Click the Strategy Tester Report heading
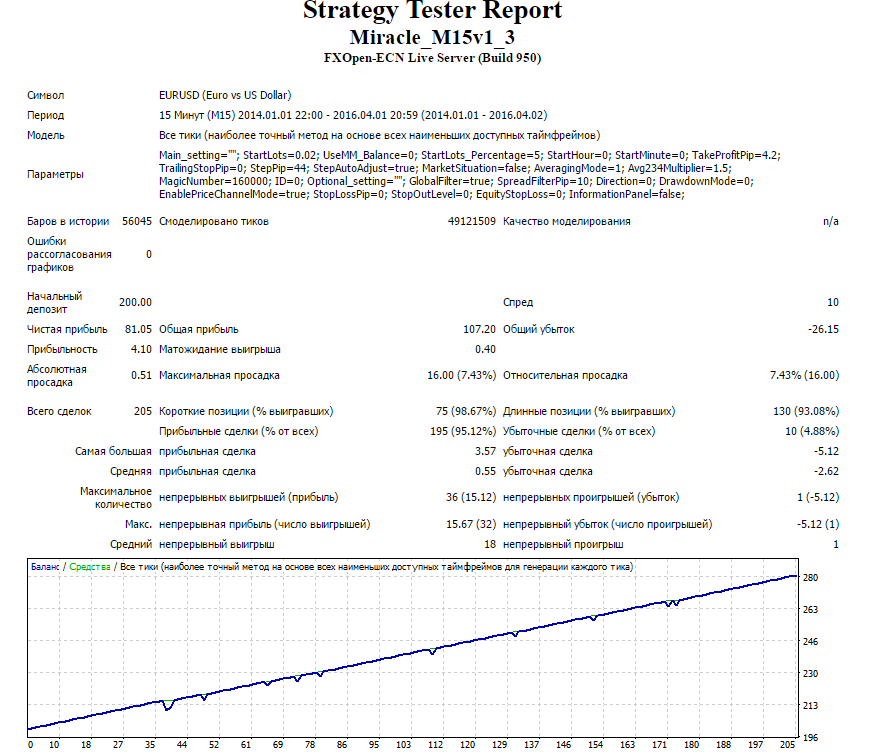Viewport: 872px width, 756px height. pyautogui.click(x=433, y=11)
